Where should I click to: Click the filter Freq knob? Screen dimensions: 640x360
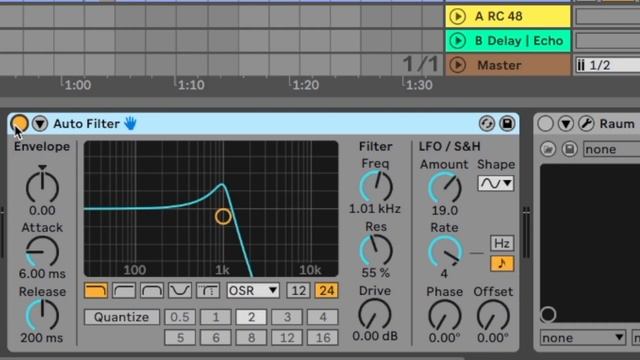[x=376, y=186]
